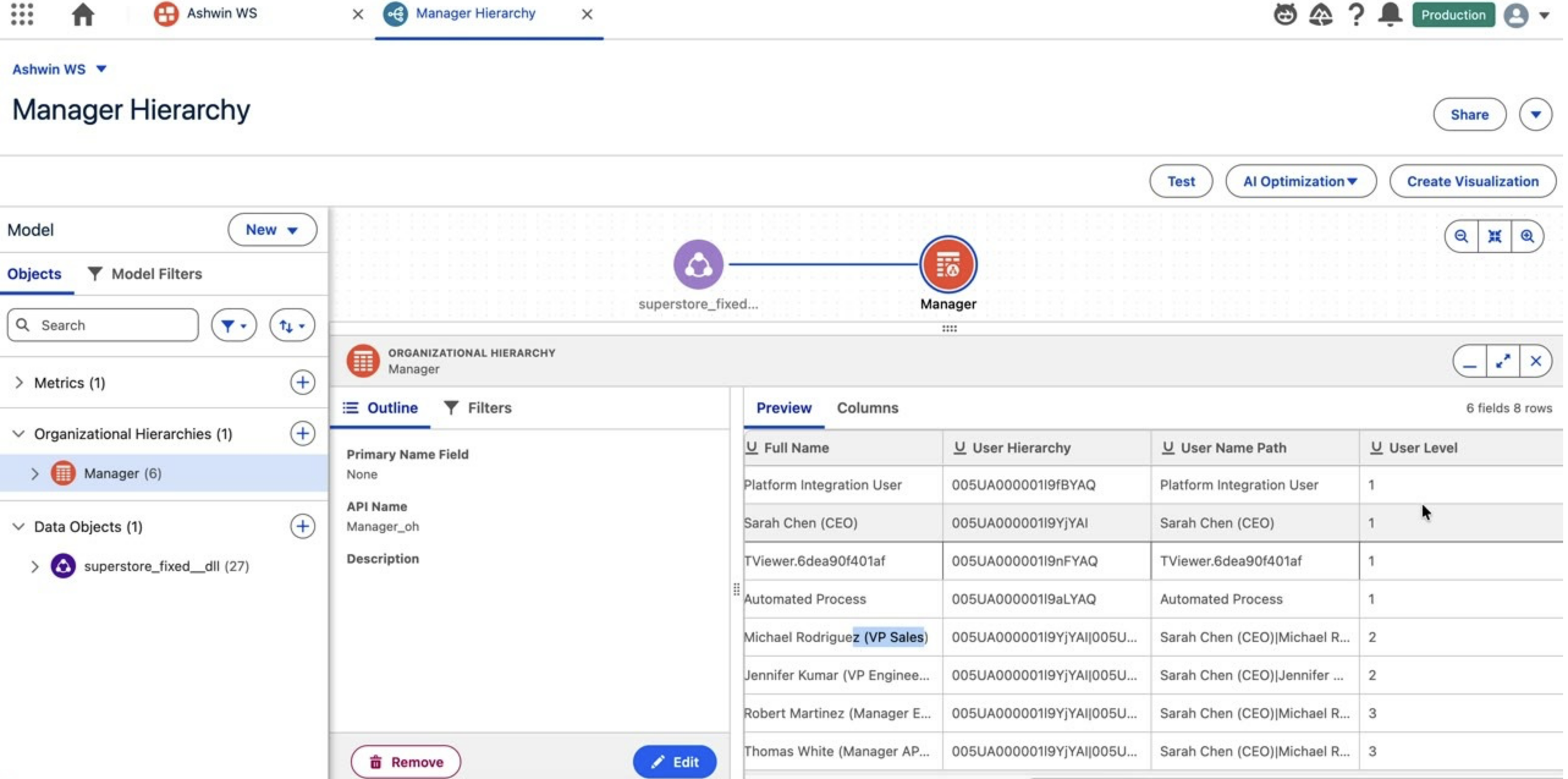
Task: Click Create Visualization
Action: [x=1472, y=181]
